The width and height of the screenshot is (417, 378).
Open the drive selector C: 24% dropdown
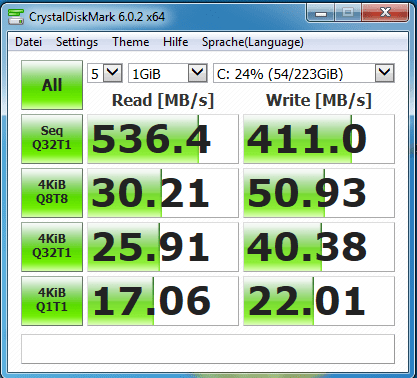pos(304,73)
